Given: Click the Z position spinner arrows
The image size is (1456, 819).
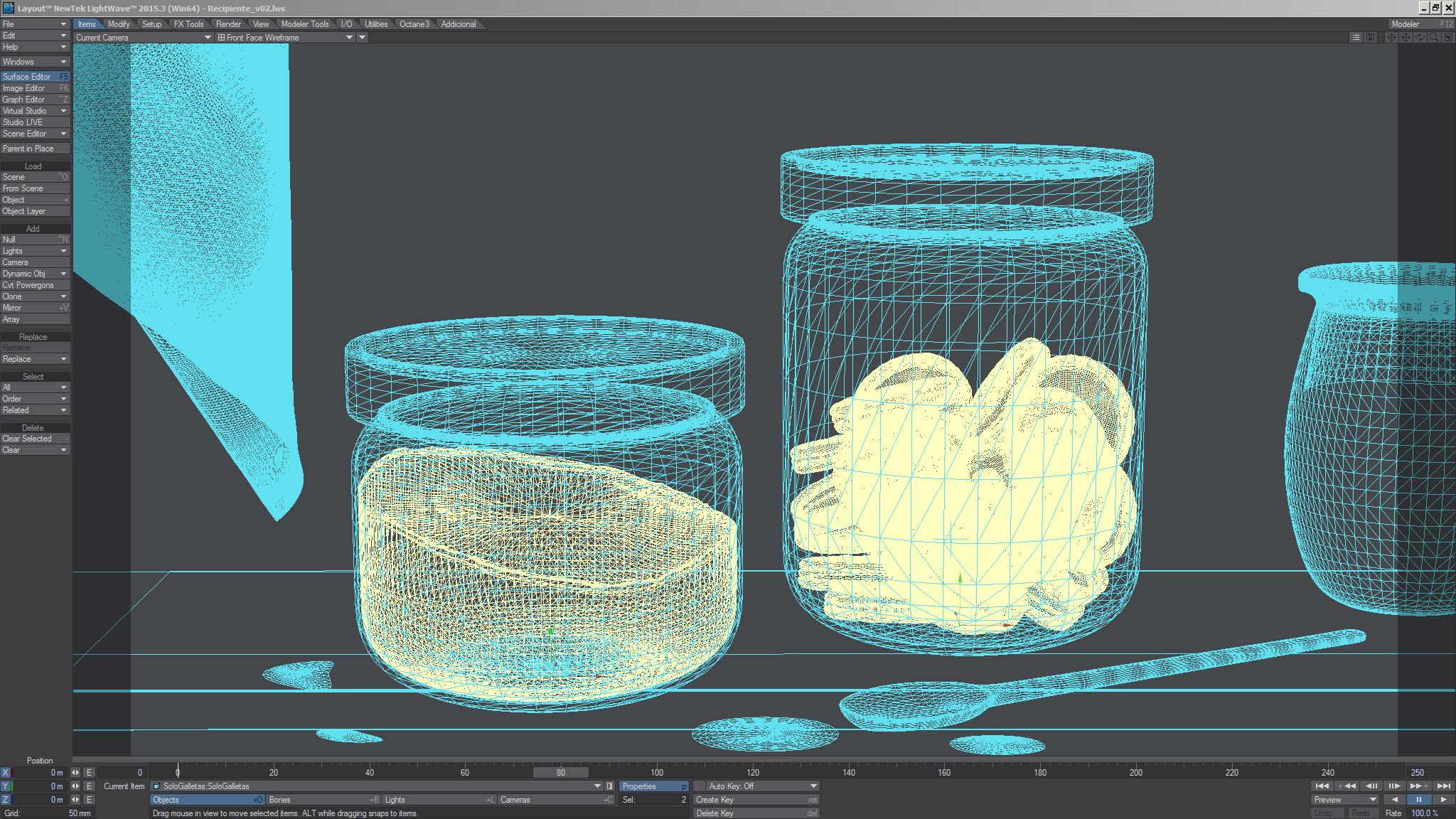Looking at the screenshot, I should click(75, 800).
